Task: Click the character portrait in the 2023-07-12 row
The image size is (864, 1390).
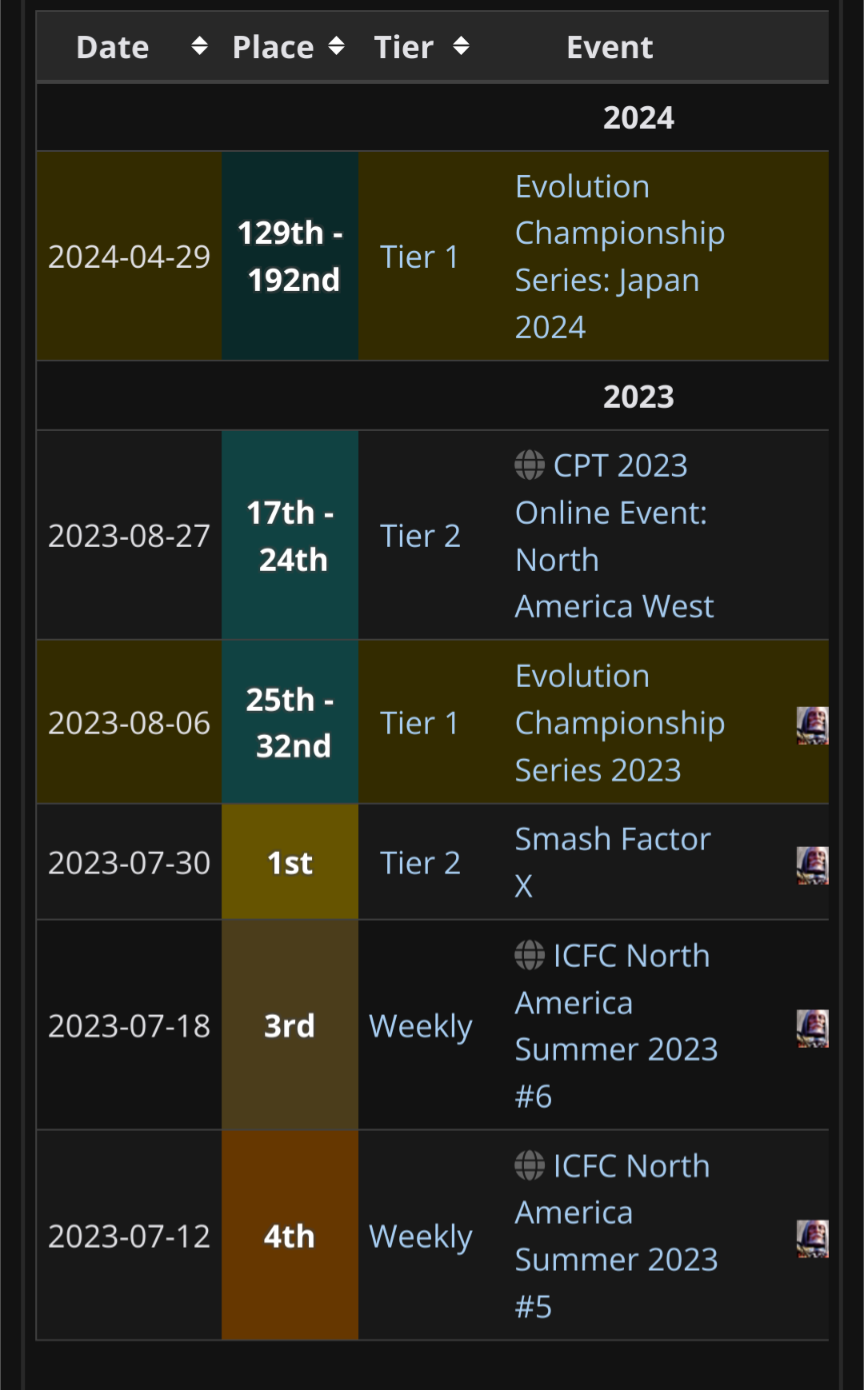Action: click(x=813, y=1237)
